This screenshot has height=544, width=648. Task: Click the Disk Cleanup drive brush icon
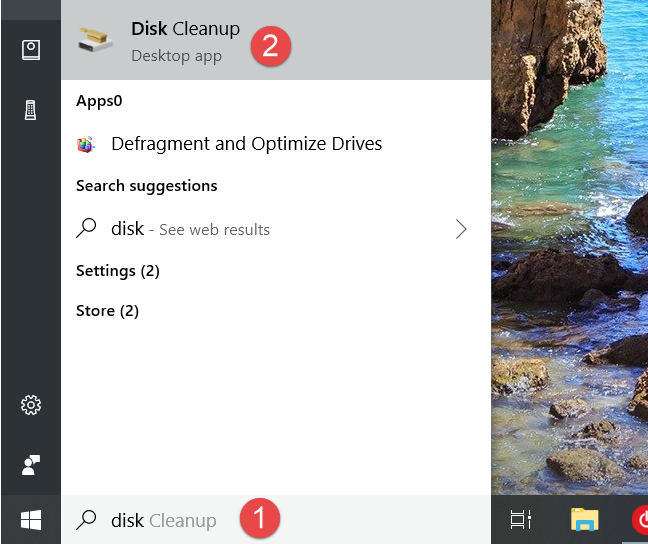(x=95, y=41)
